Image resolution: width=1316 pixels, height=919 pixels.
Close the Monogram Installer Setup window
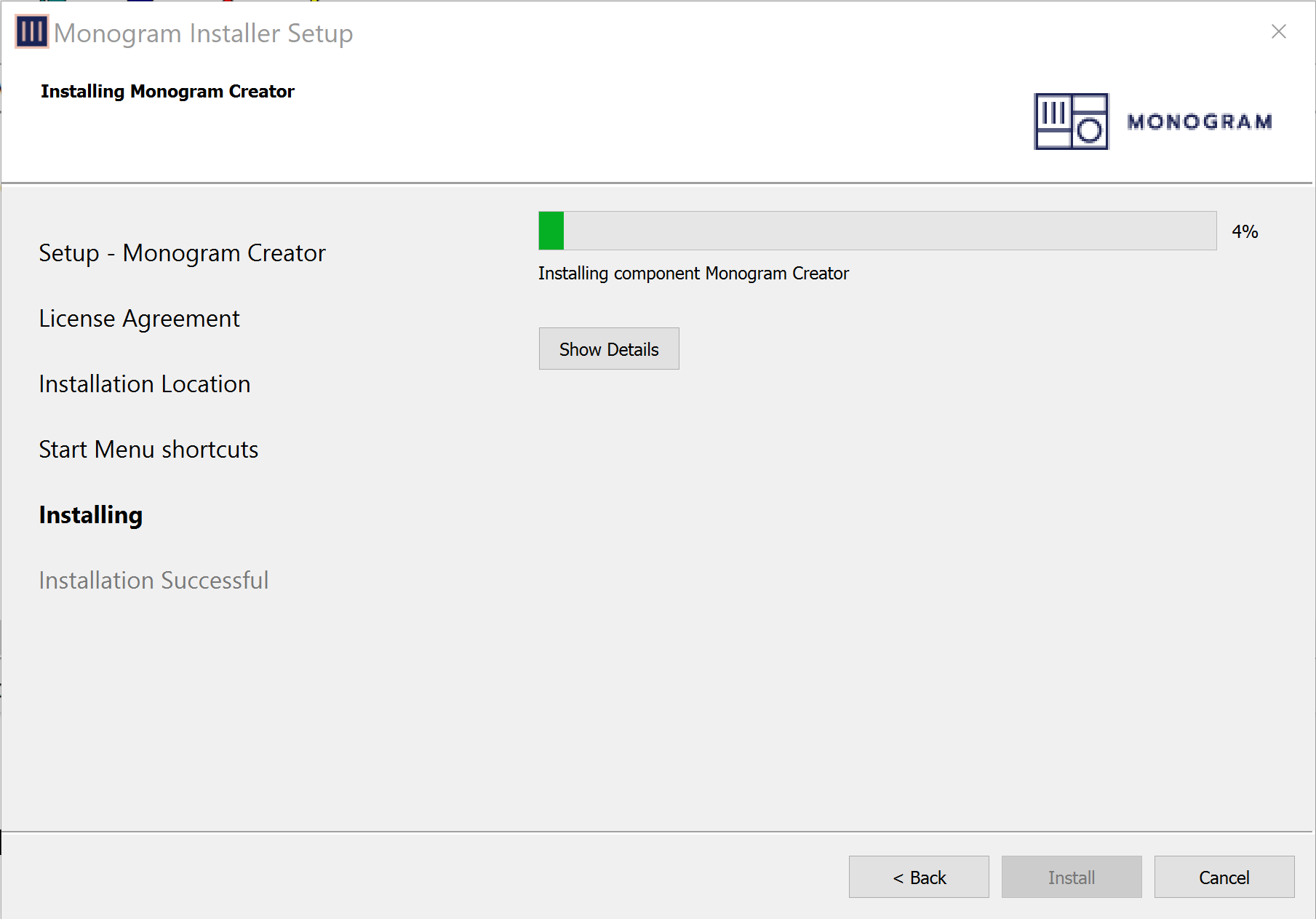[x=1278, y=32]
